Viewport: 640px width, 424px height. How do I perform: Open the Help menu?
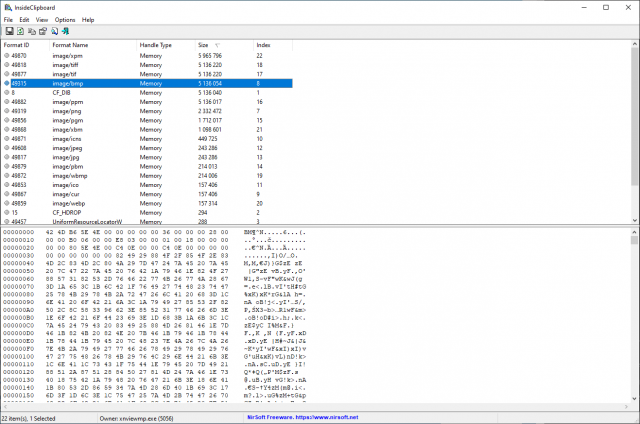coord(88,20)
